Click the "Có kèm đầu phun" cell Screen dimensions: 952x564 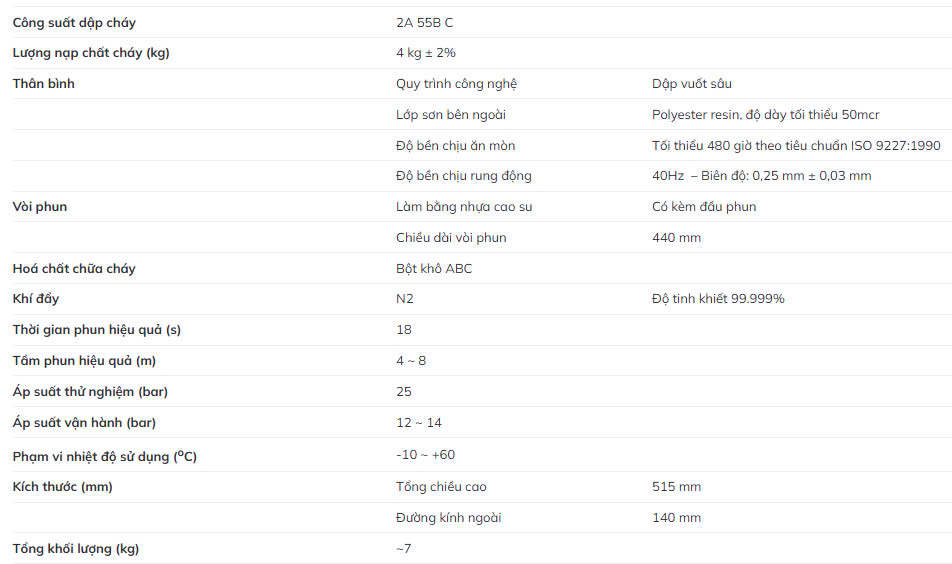pos(704,207)
